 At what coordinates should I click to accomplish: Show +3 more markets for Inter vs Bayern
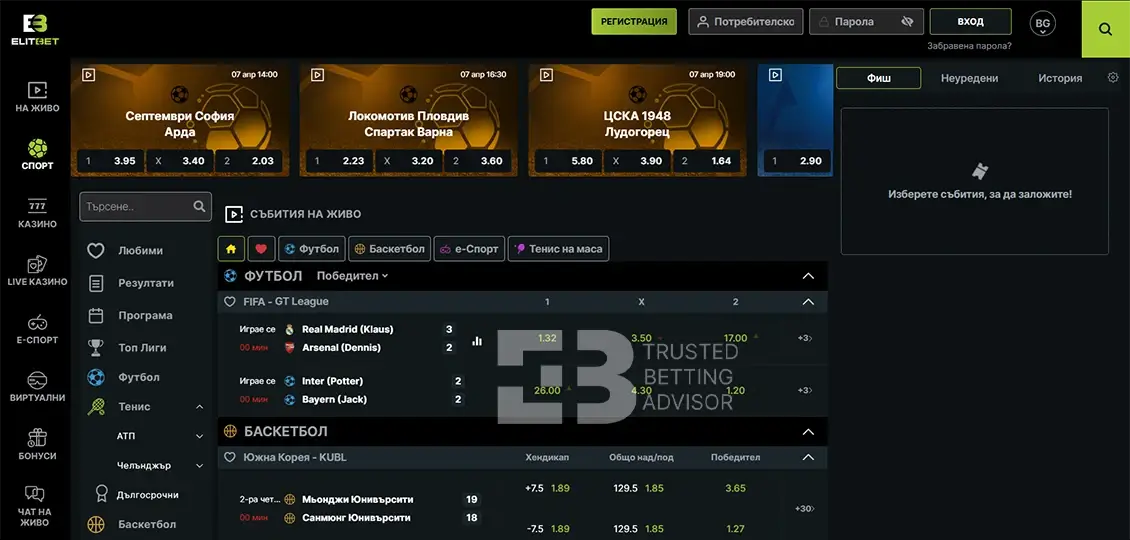(x=804, y=390)
